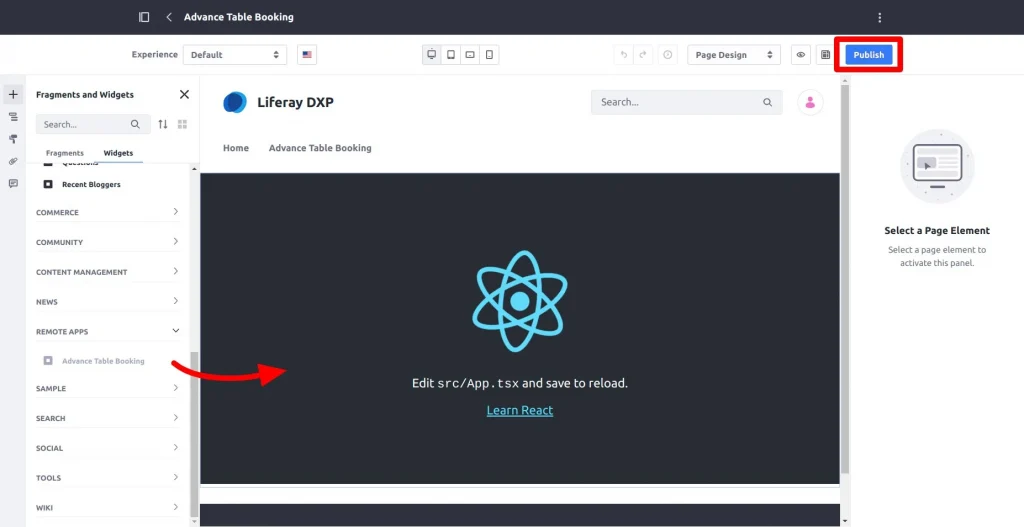Open the Fragments and Widgets plus icon
1024x527 pixels.
13,95
